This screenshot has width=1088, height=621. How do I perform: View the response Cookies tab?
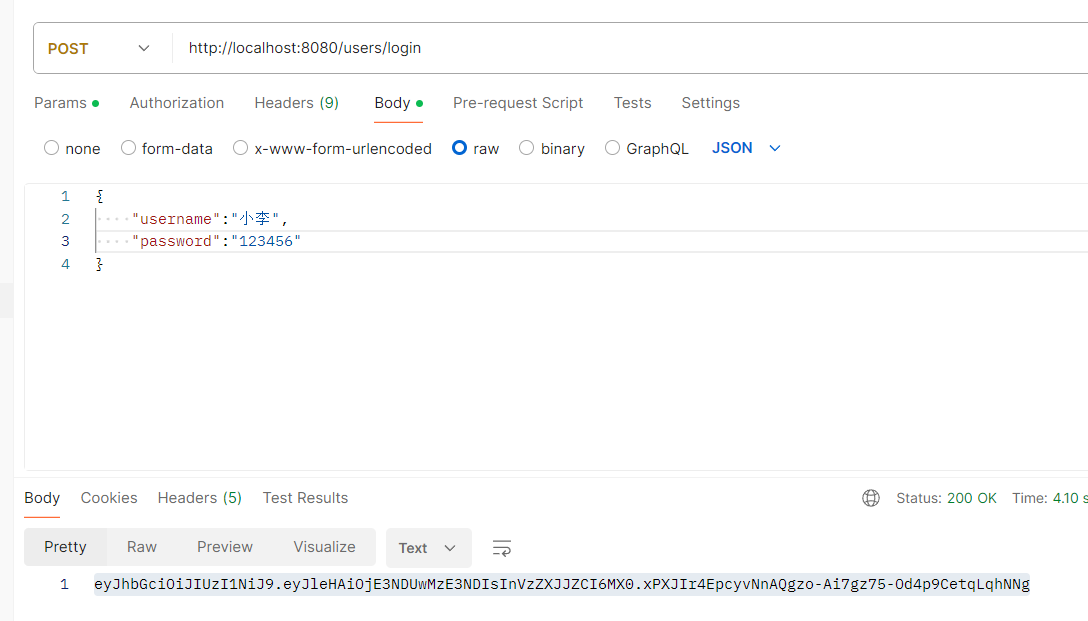coord(108,497)
